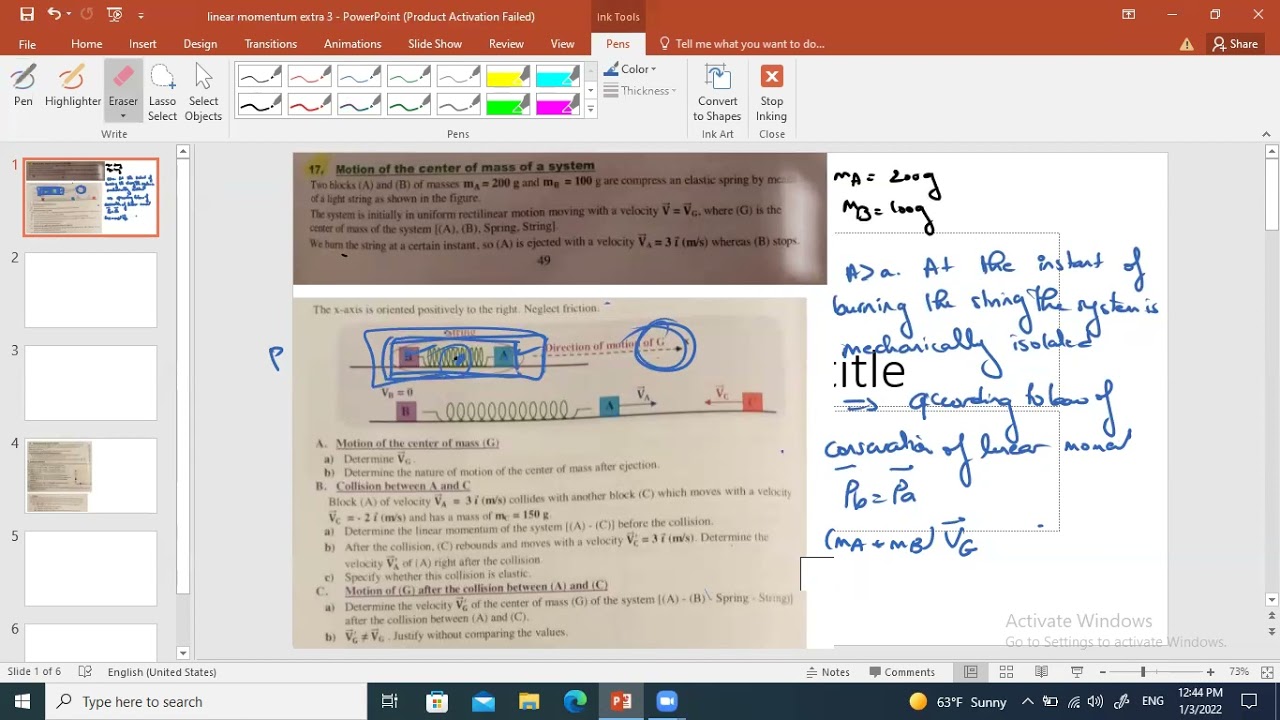Undo the last action
Screen dimensions: 1280x720
click(x=54, y=15)
